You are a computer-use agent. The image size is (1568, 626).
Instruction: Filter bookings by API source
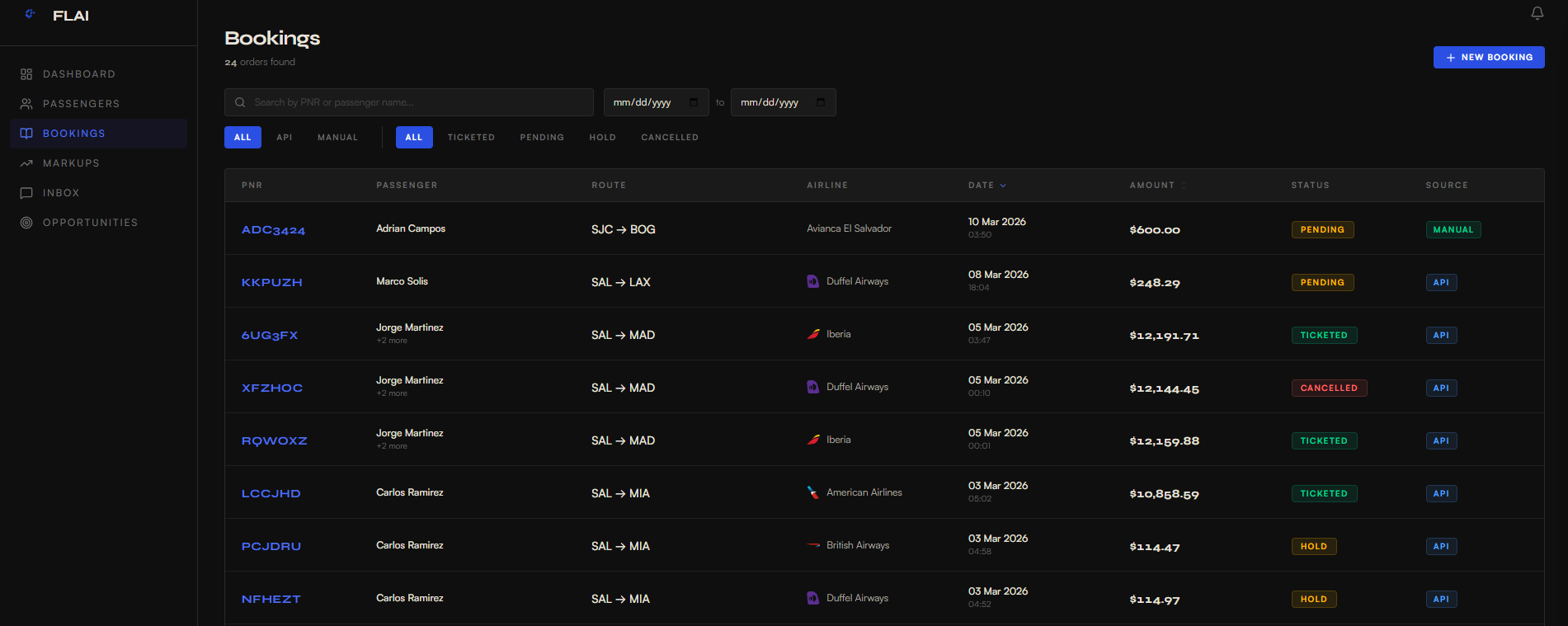[x=285, y=138]
